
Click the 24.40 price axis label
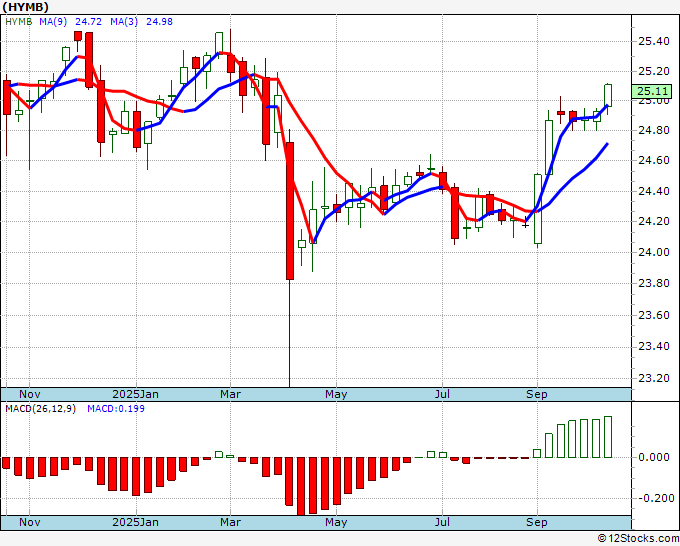coord(654,191)
